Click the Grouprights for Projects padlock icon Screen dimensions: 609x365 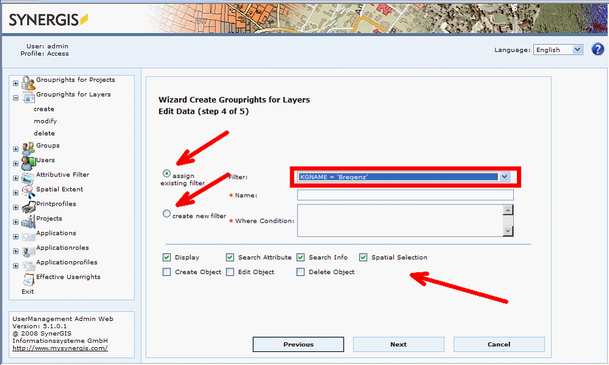[x=28, y=83]
